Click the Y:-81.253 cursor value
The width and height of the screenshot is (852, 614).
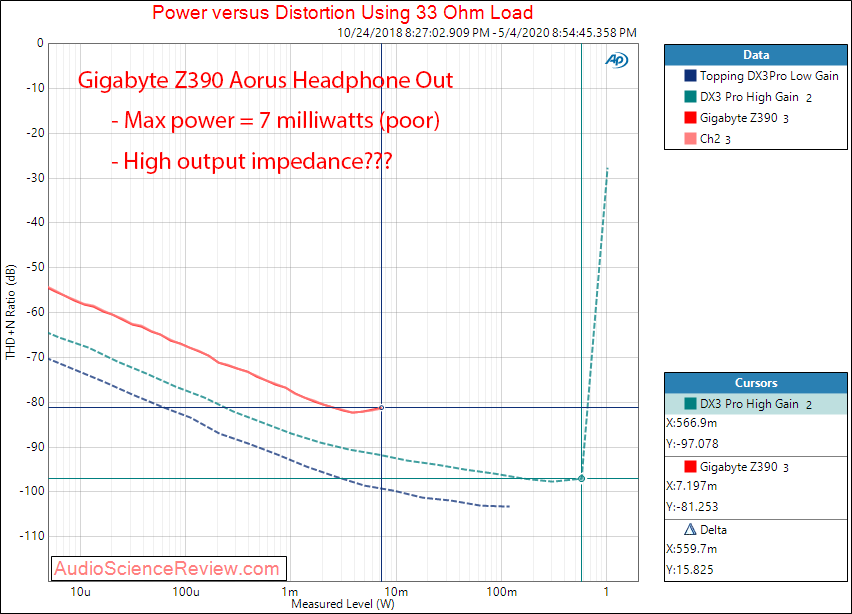tap(692, 506)
